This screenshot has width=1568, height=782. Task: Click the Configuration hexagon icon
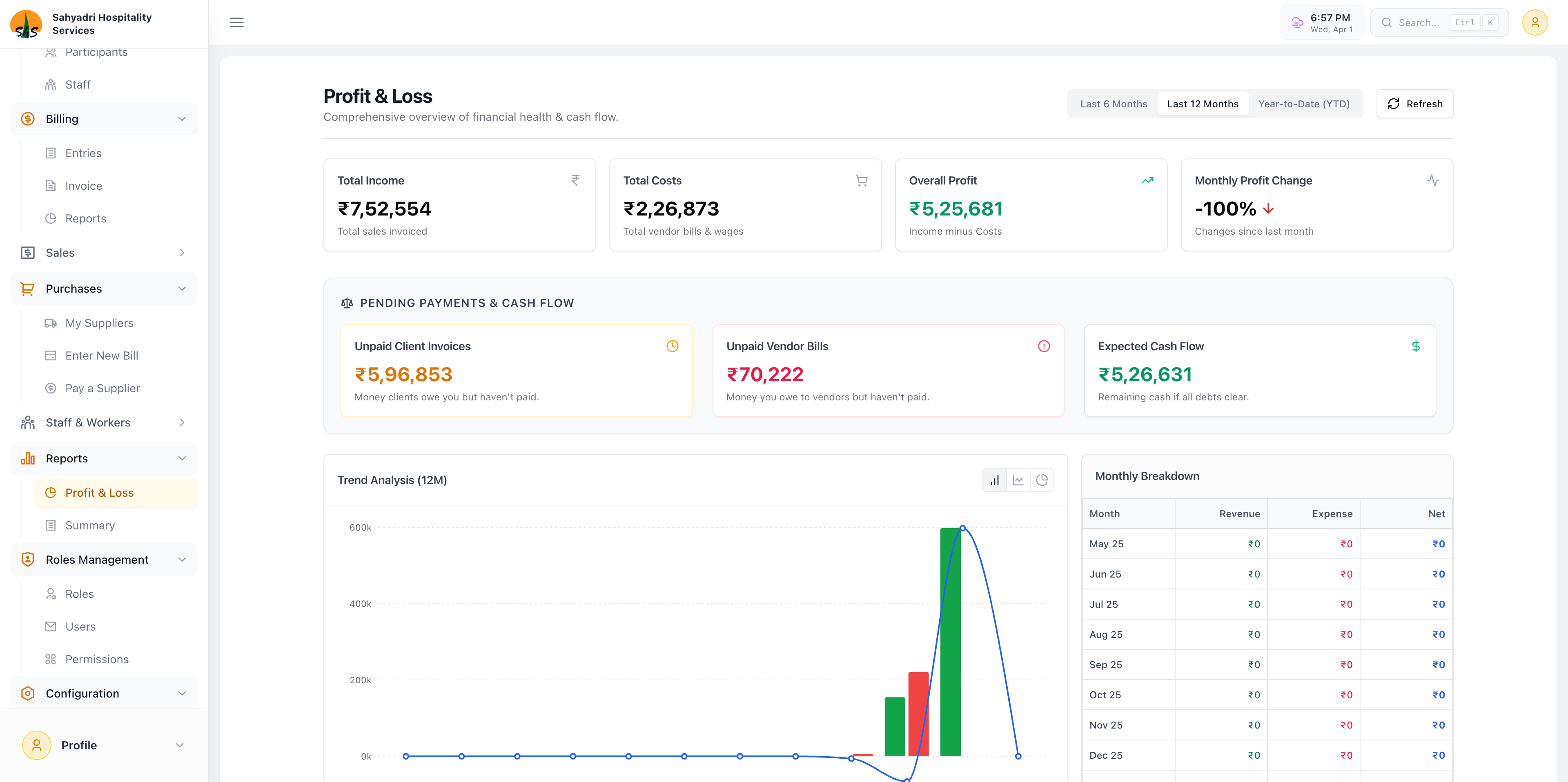tap(28, 693)
